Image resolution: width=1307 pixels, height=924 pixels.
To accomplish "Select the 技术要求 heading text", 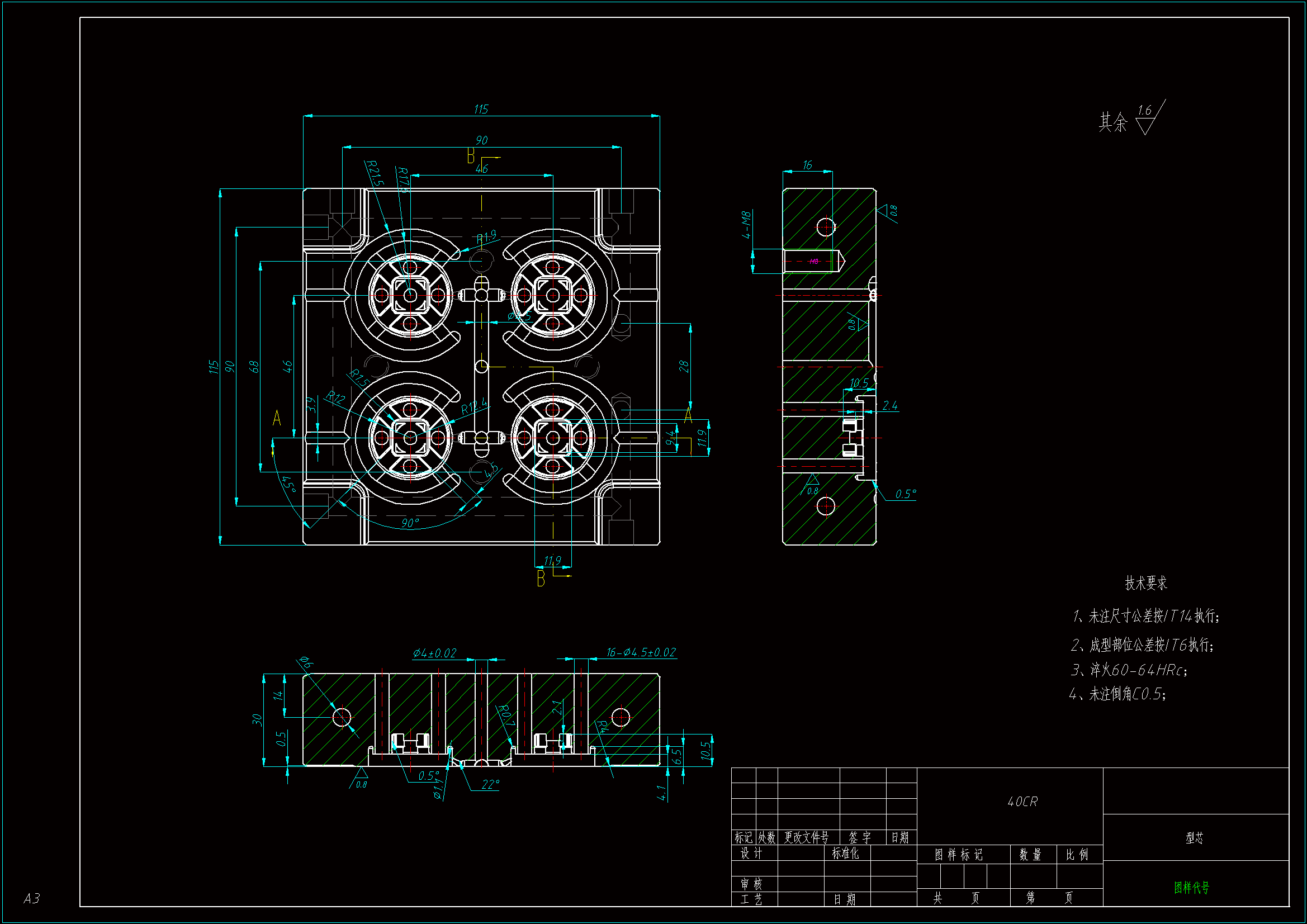I will click(1146, 583).
